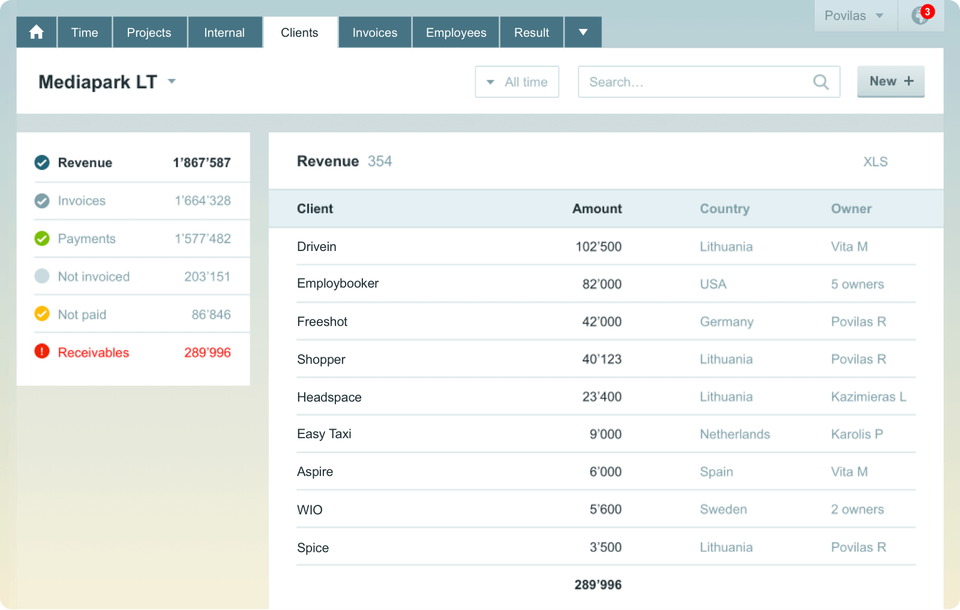960x610 pixels.
Task: Click the New button
Action: click(890, 81)
